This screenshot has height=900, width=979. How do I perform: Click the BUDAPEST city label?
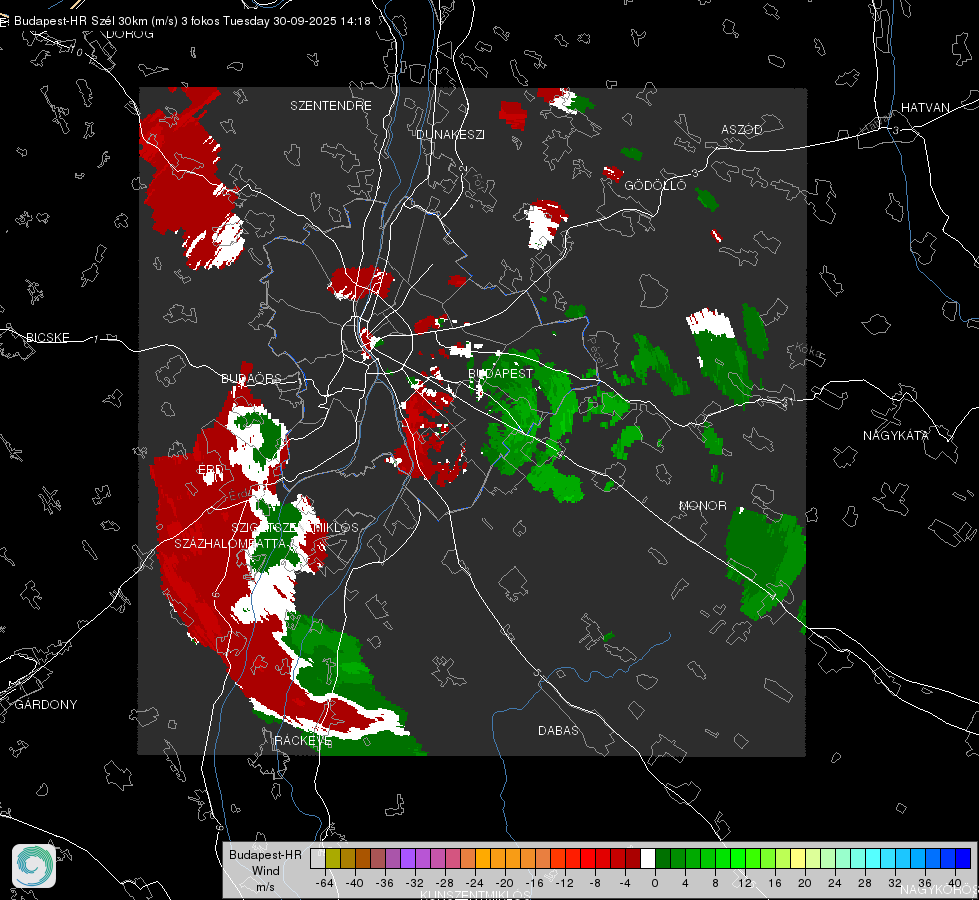pos(501,373)
